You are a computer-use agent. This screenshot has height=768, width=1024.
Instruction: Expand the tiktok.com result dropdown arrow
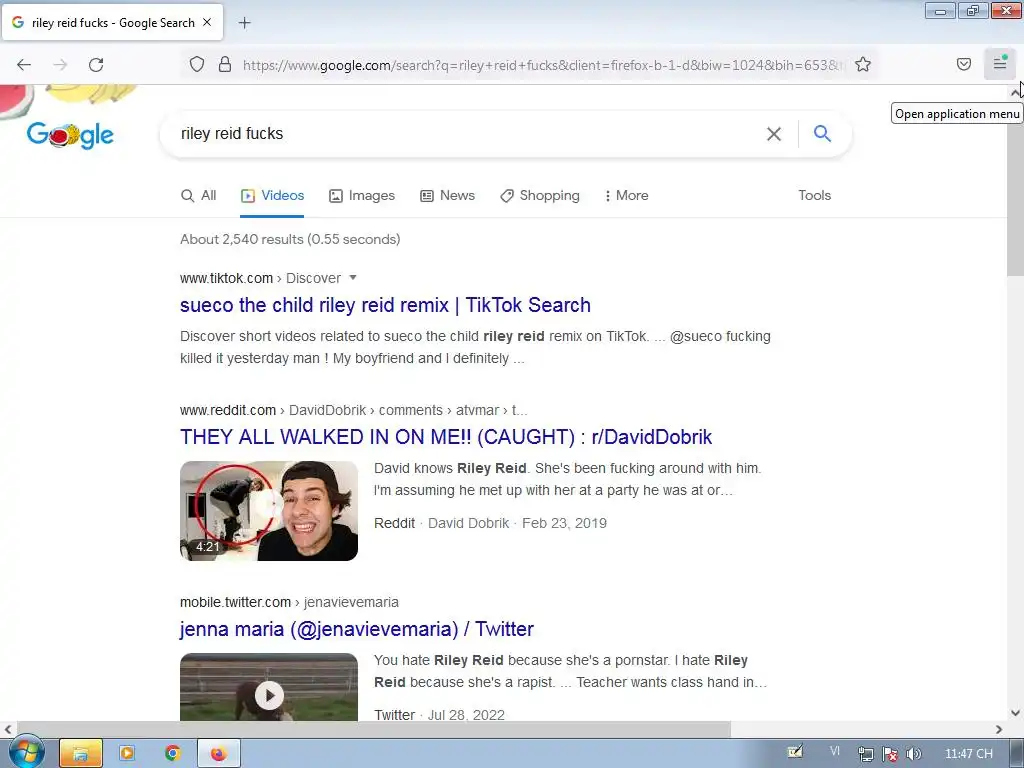[353, 278]
